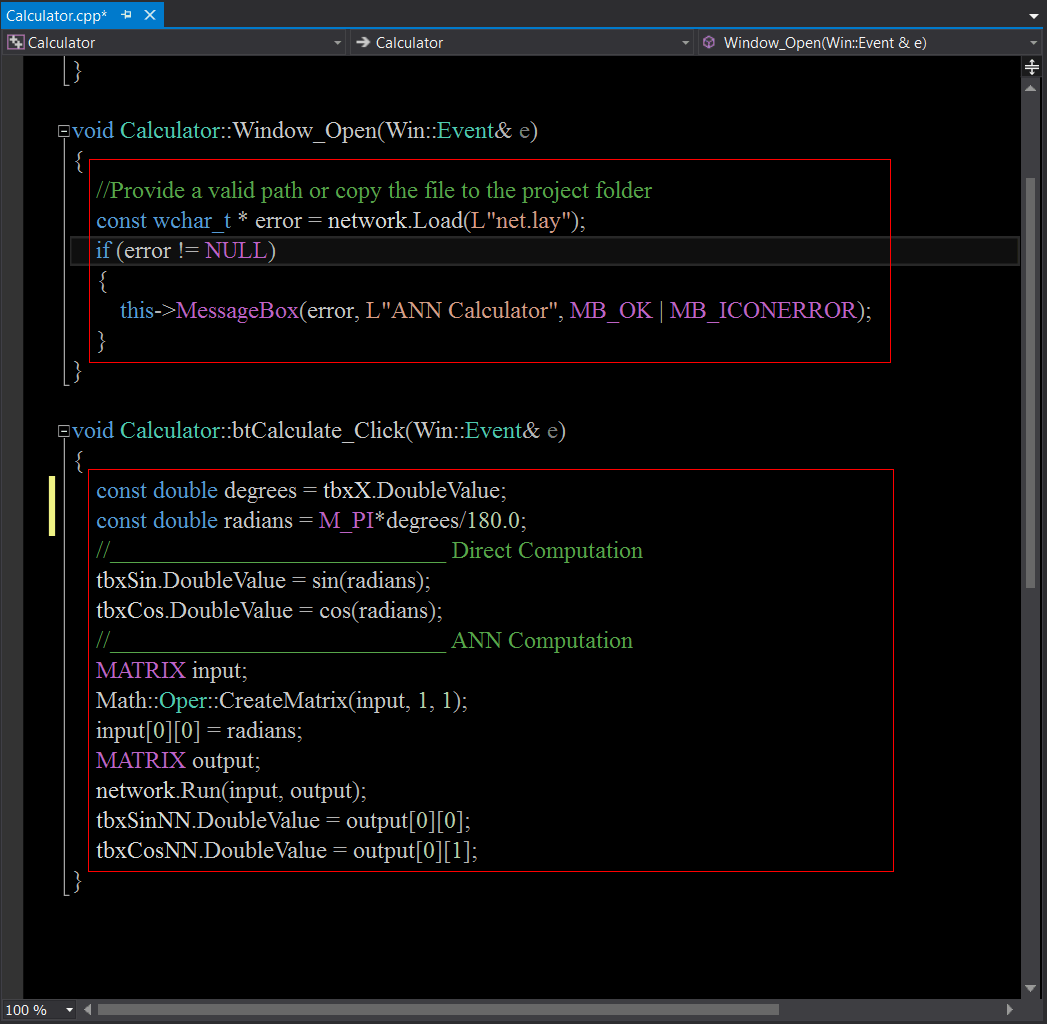Click the editor split view handle
Screen dimensions: 1047x1024
pos(1032,67)
